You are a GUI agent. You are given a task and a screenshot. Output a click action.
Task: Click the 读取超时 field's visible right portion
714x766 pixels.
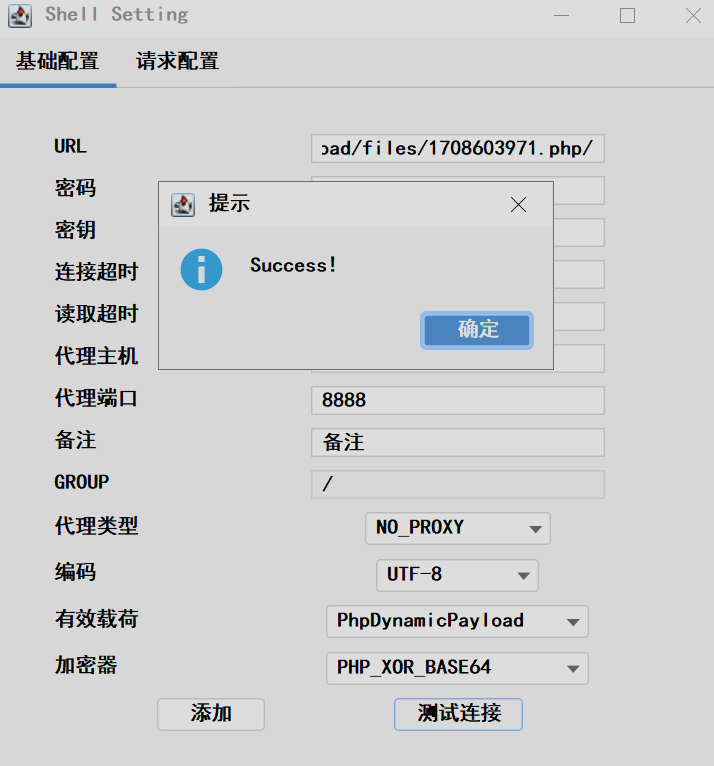[x=579, y=317]
